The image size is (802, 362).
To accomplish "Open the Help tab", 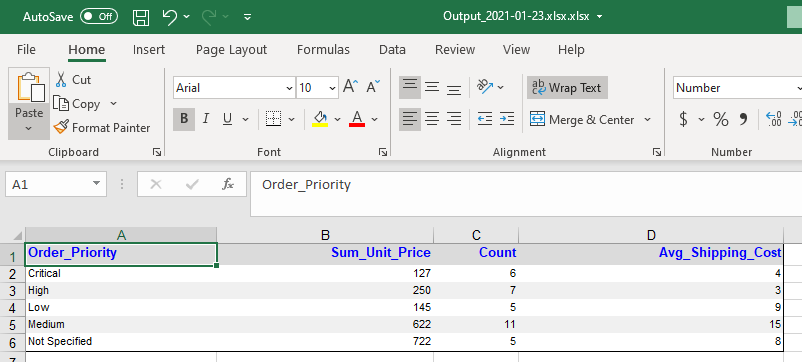I will pos(571,50).
